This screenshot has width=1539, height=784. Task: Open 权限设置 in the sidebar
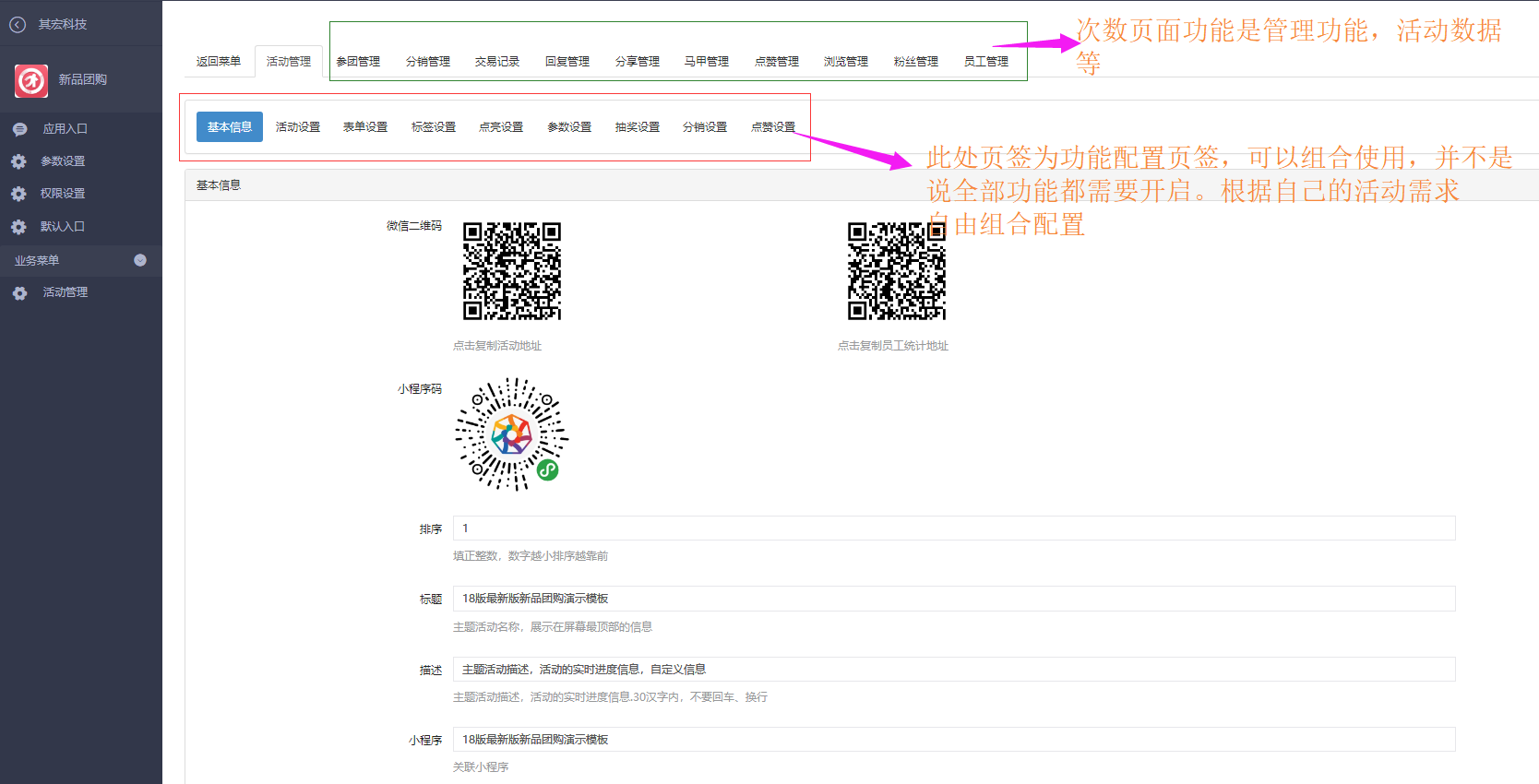(63, 194)
